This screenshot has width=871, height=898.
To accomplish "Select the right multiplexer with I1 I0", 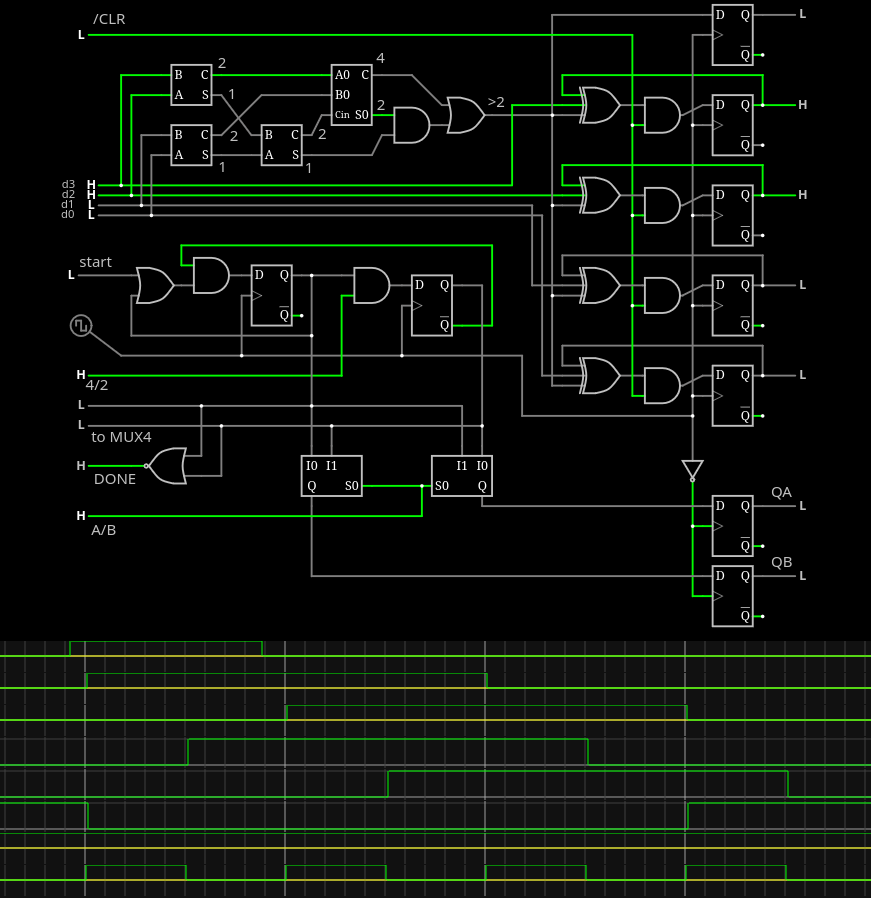I will (462, 476).
